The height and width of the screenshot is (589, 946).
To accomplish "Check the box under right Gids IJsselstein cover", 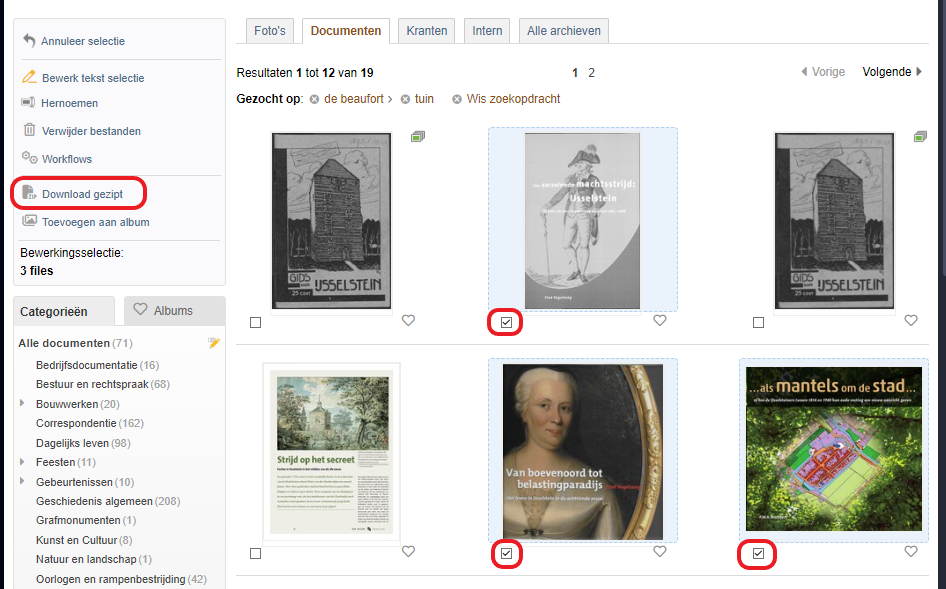I will (758, 323).
